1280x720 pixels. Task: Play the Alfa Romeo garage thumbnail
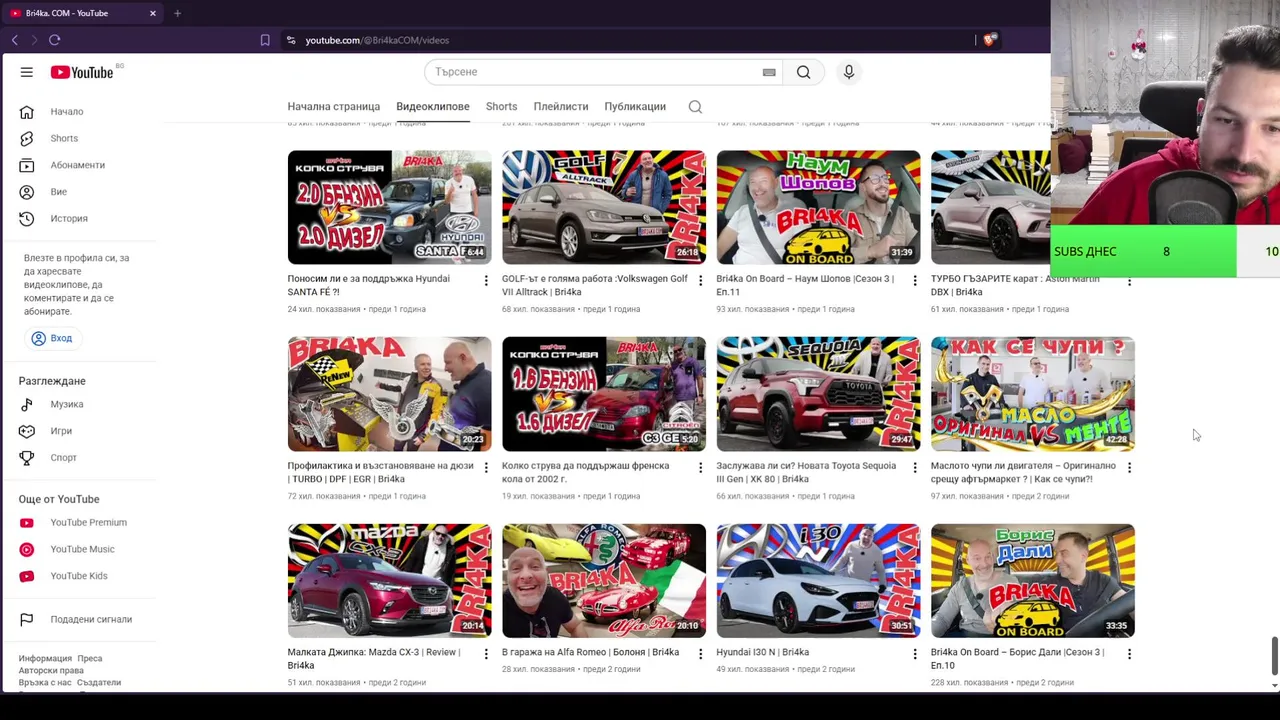(604, 581)
